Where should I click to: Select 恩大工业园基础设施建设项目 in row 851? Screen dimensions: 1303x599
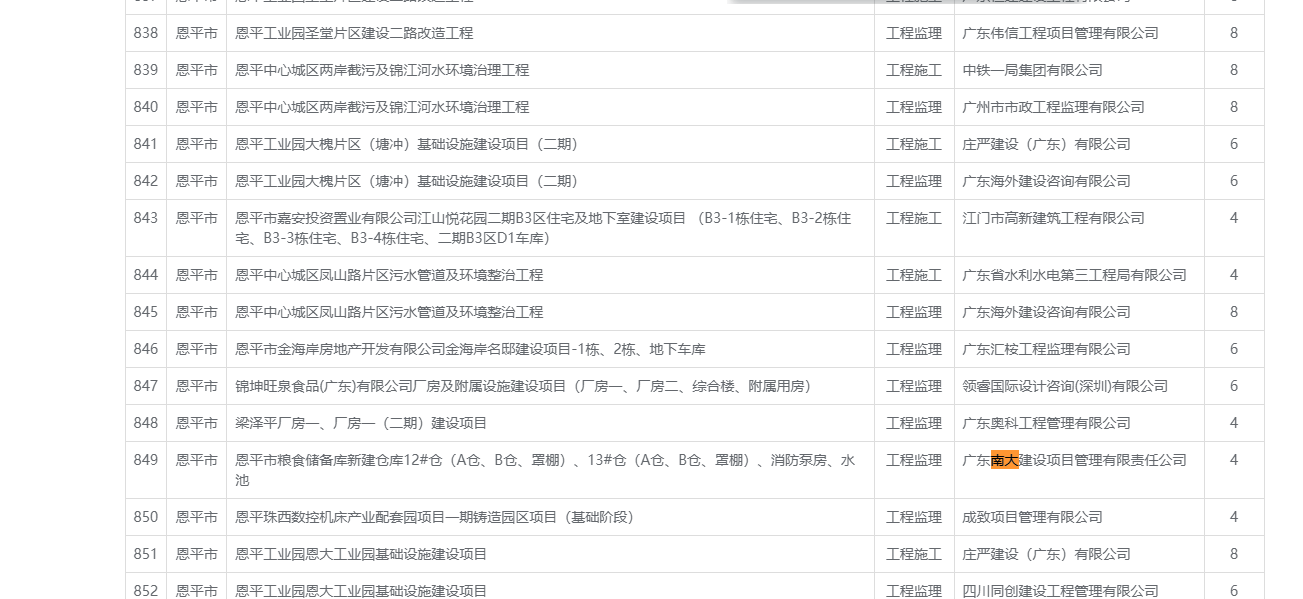click(x=361, y=554)
